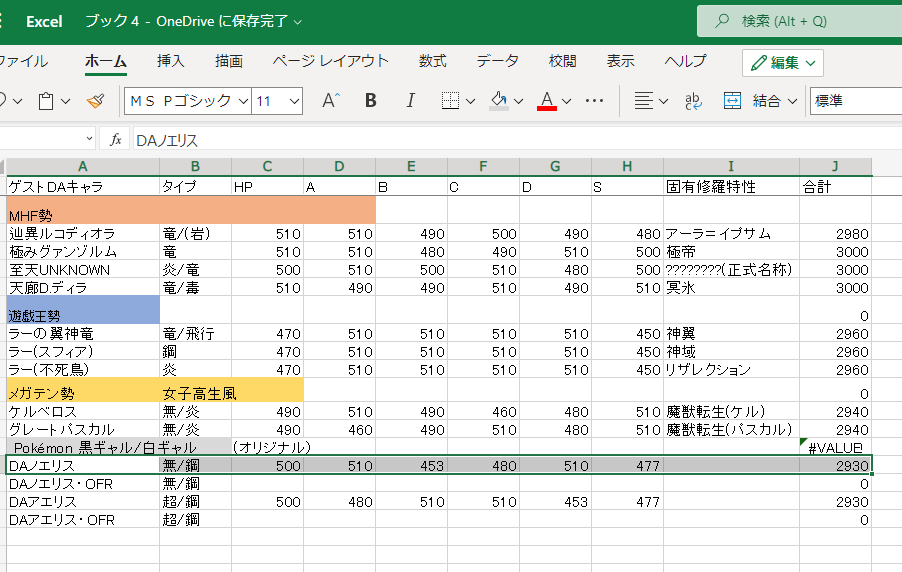Select the cell 辿異ルコディオラ
The image size is (902, 572).
[83, 234]
